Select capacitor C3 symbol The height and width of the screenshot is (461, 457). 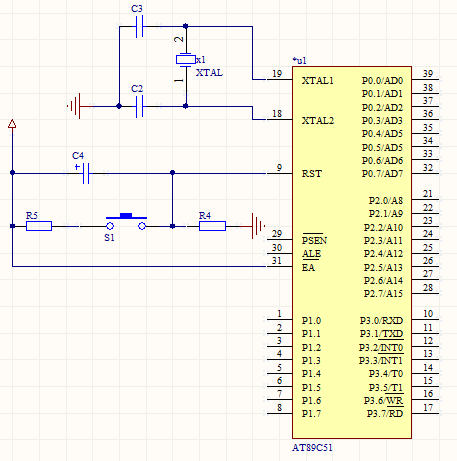[x=140, y=26]
